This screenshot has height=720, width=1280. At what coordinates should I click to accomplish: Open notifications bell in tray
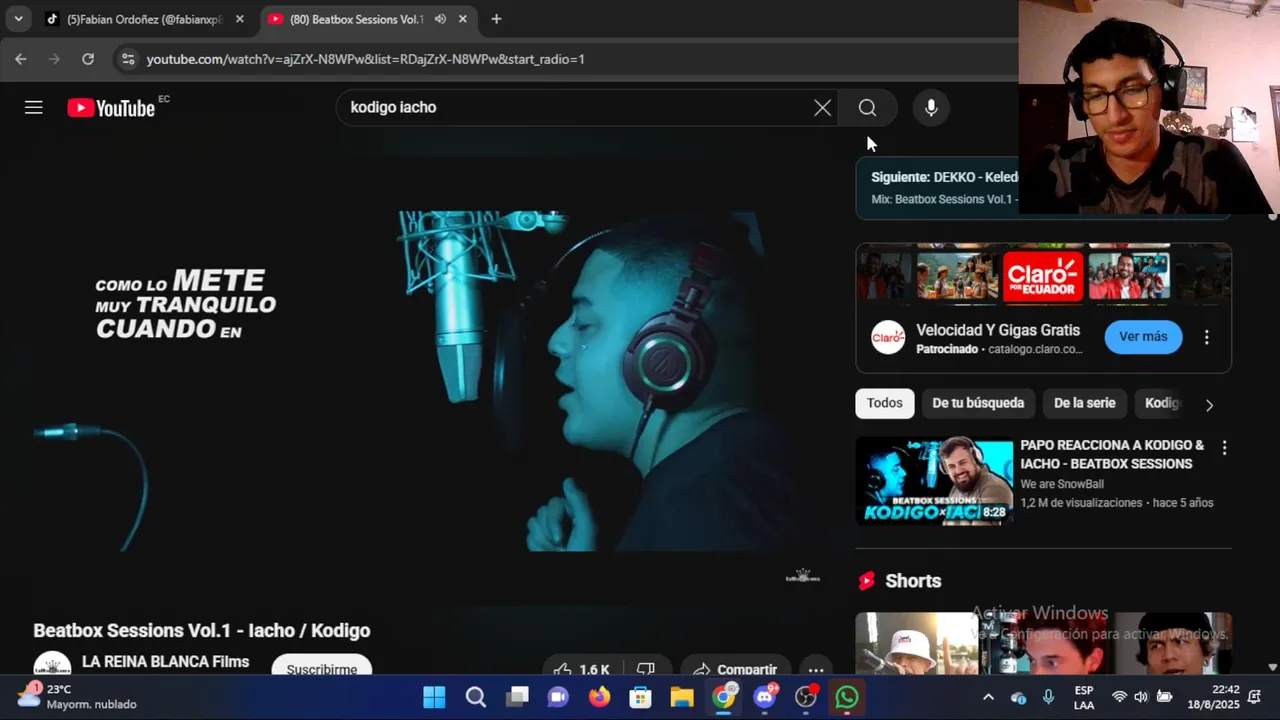pos(1255,697)
